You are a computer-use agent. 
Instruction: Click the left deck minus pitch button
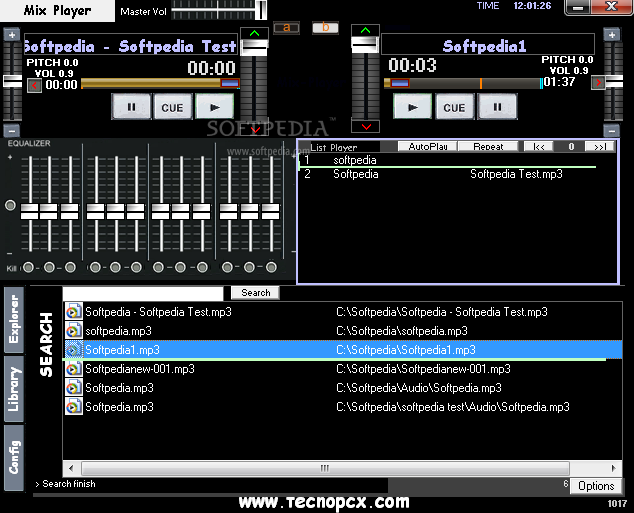(x=12, y=131)
